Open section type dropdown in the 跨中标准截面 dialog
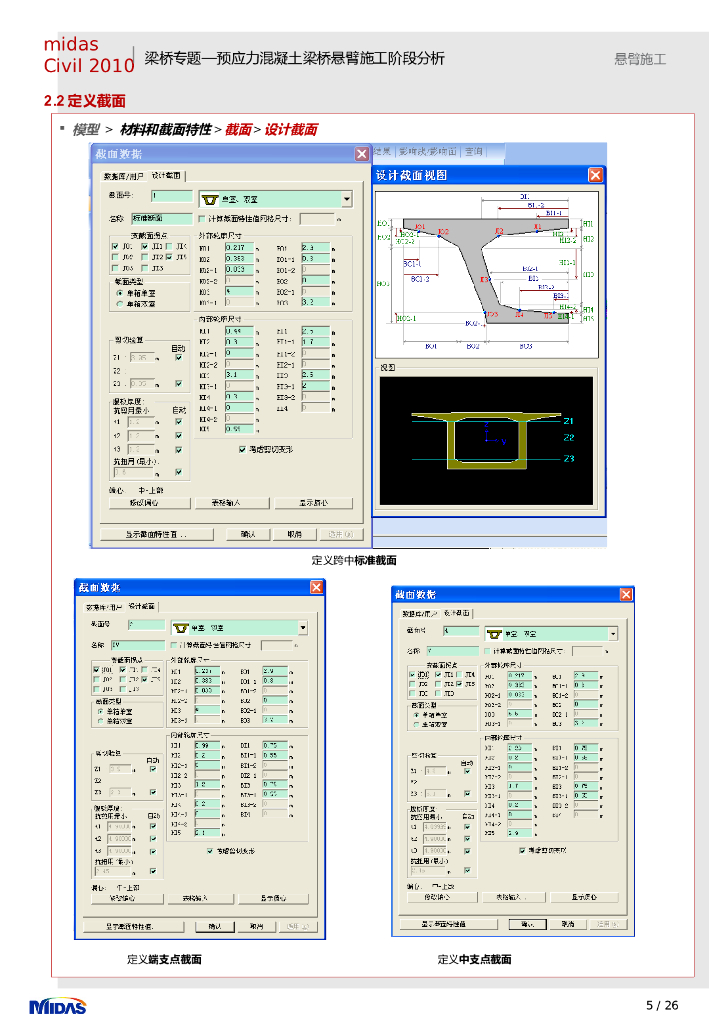 pyautogui.click(x=346, y=199)
